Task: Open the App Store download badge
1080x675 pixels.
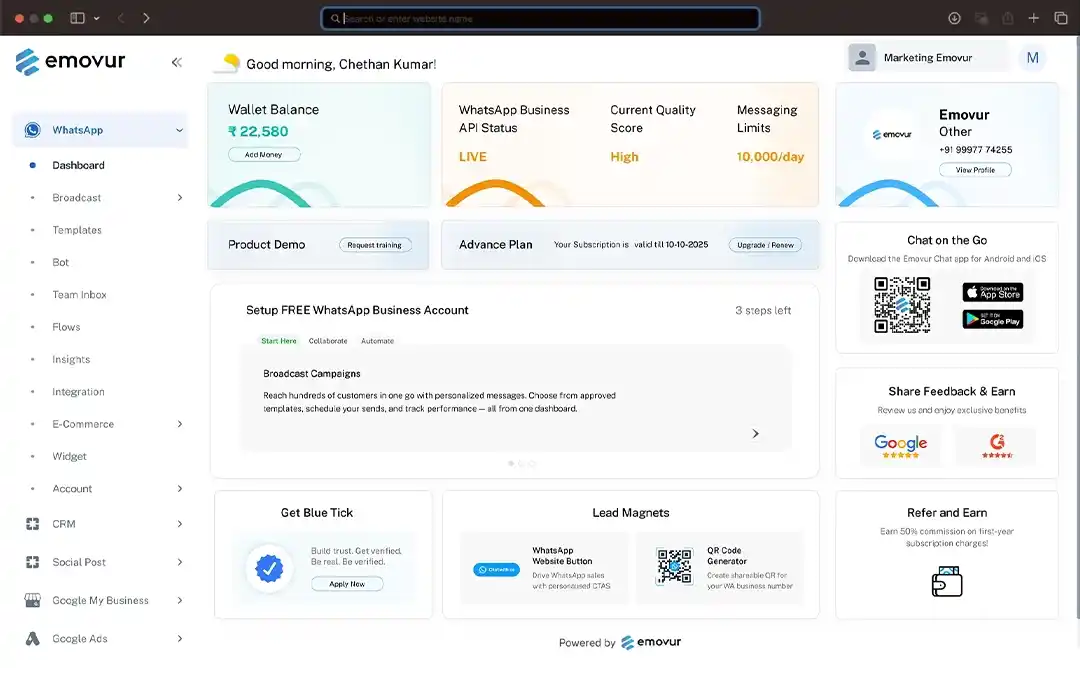Action: pos(992,292)
